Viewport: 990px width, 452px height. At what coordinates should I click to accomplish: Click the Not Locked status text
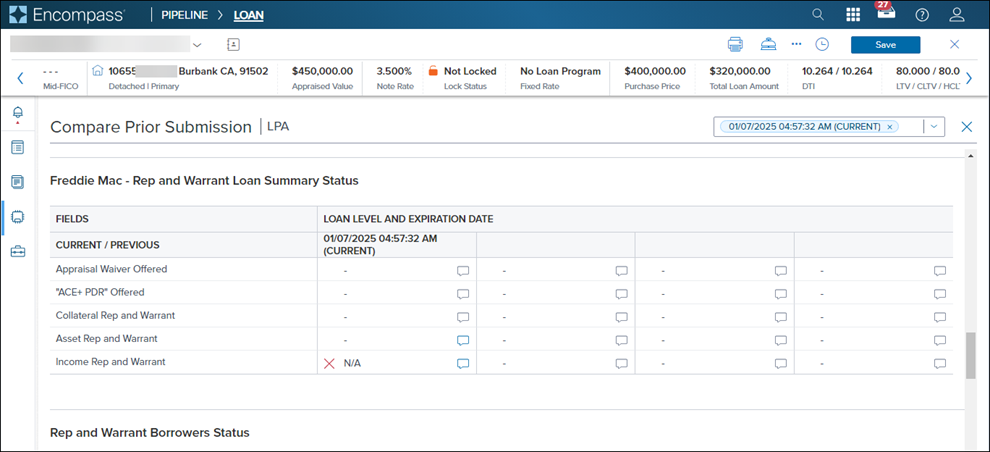click(470, 71)
